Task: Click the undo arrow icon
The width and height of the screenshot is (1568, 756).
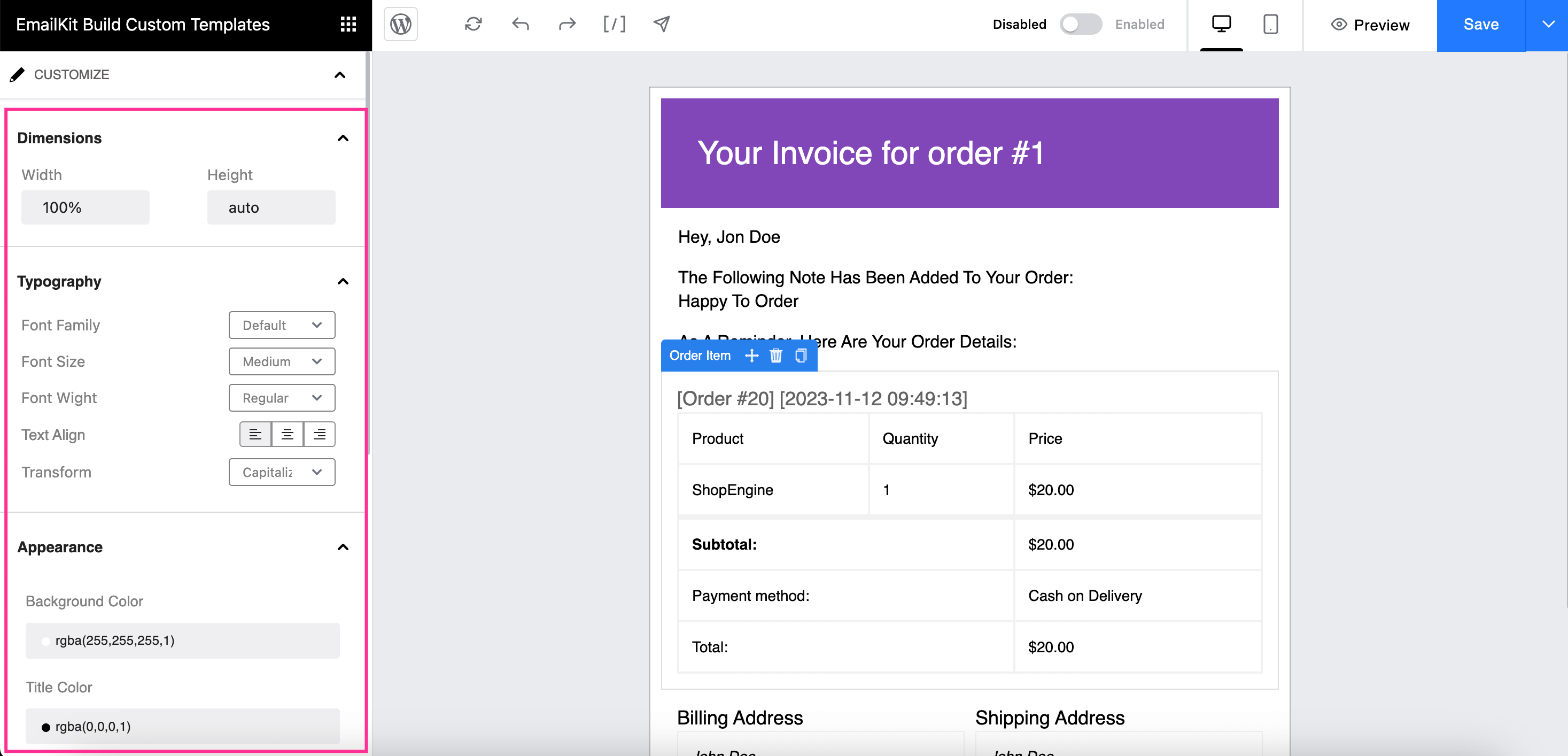Action: coord(521,25)
